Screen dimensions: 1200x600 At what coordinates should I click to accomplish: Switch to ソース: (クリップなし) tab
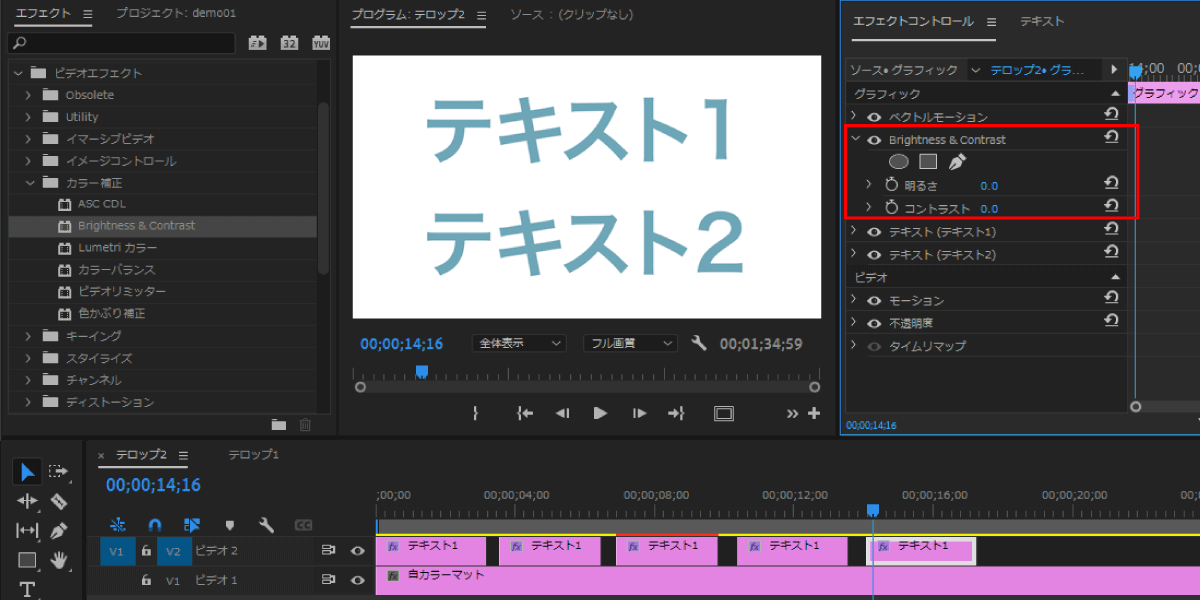point(571,15)
